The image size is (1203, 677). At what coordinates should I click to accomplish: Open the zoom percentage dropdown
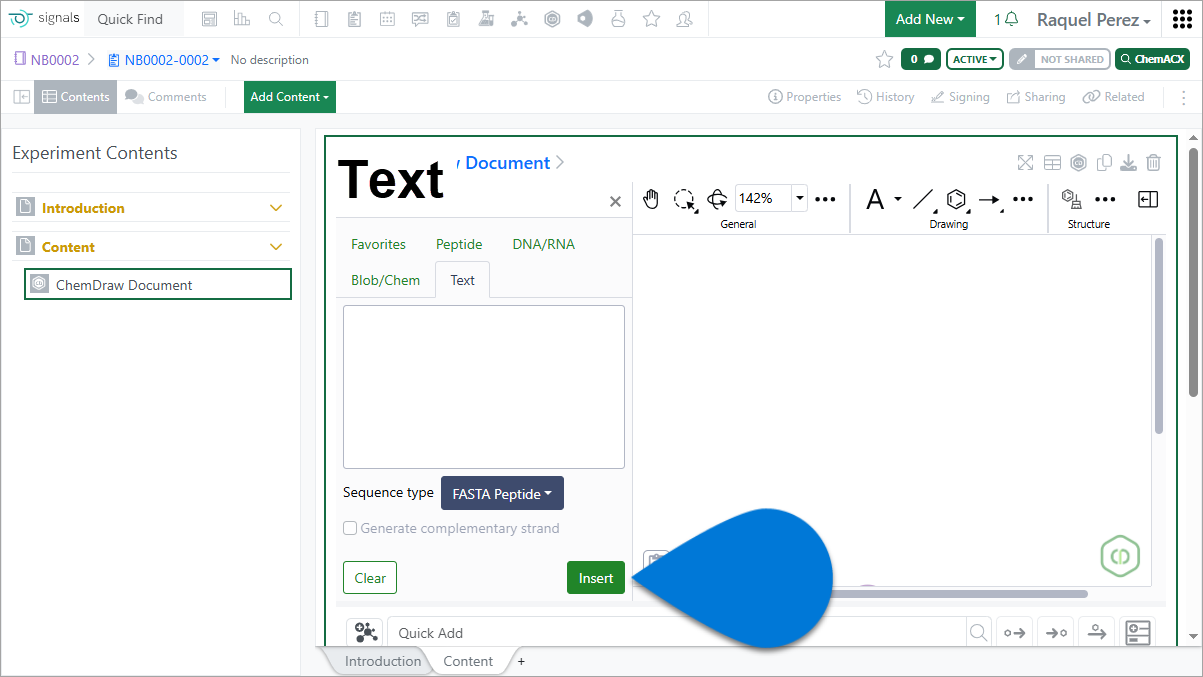pyautogui.click(x=800, y=198)
